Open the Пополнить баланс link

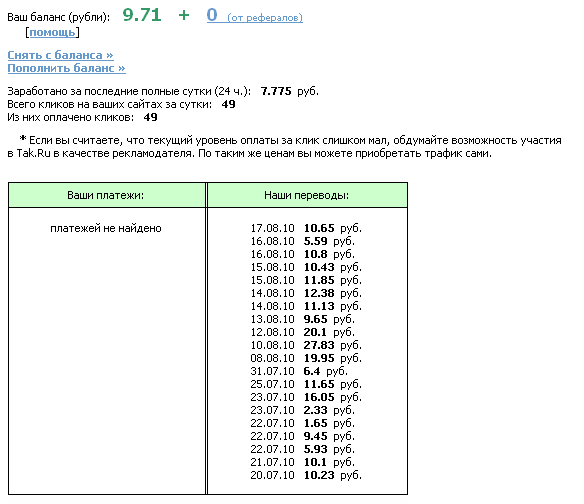[x=66, y=68]
